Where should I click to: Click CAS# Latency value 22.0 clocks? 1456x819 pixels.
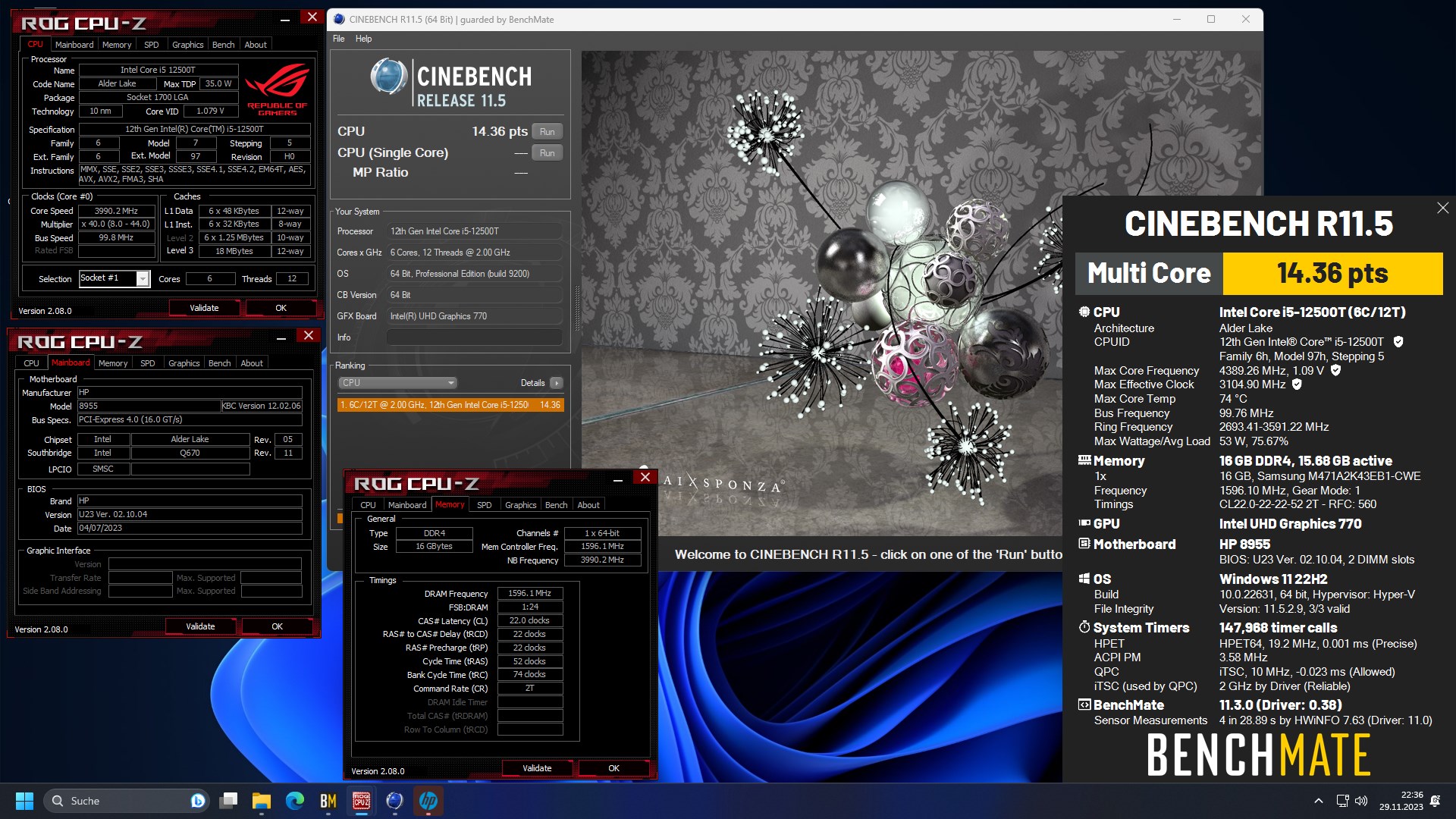tap(530, 621)
